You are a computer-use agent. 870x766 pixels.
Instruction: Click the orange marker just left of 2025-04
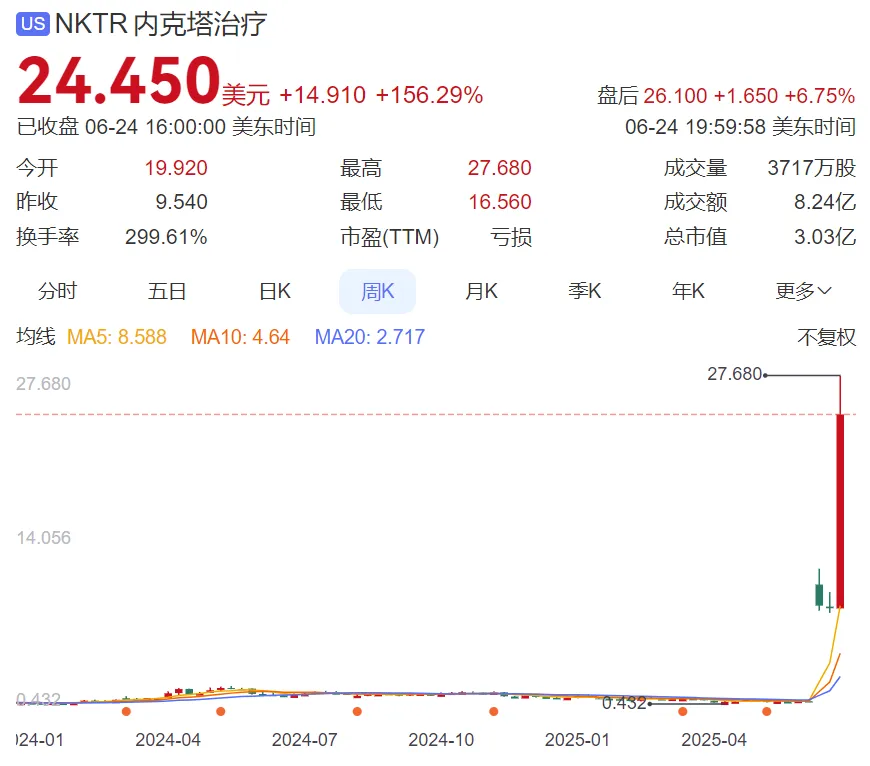point(682,712)
